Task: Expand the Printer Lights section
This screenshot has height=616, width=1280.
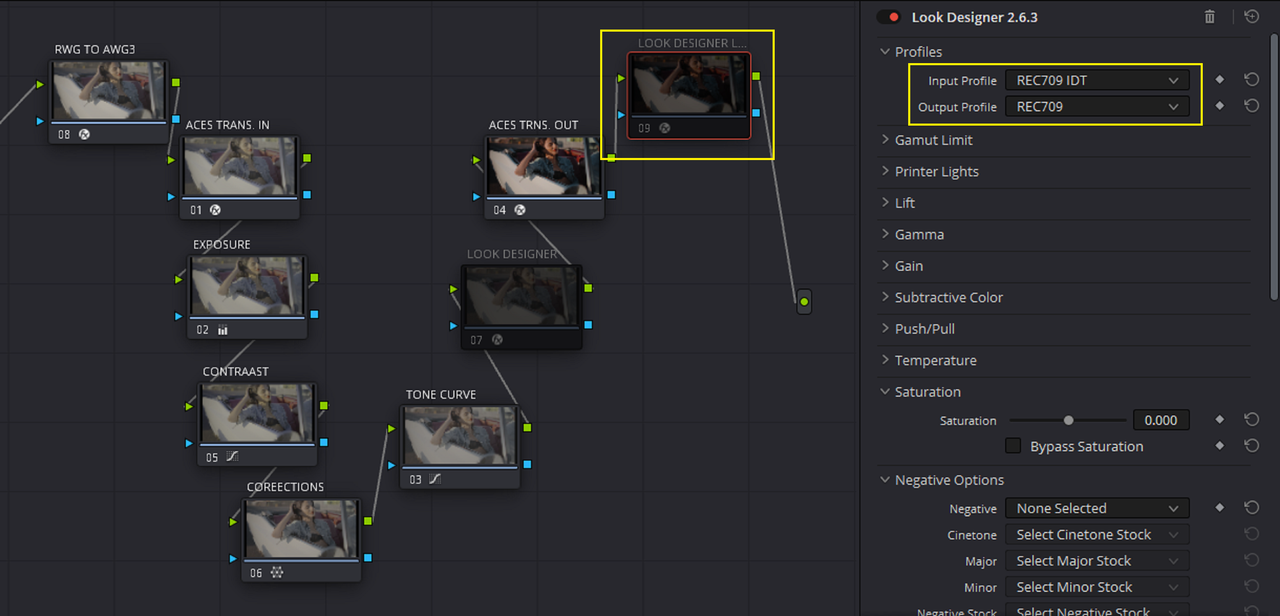Action: click(884, 171)
